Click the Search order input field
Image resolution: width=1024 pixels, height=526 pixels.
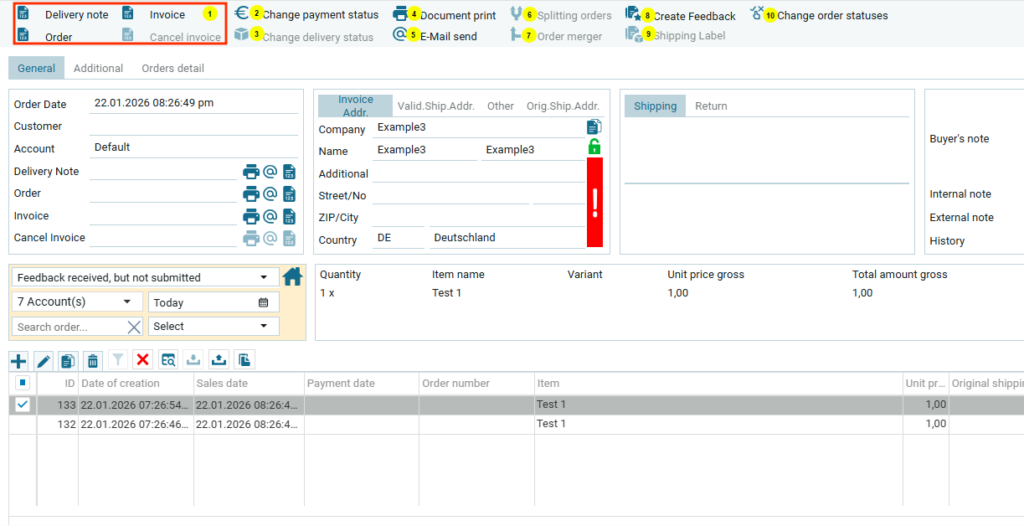[x=68, y=327]
